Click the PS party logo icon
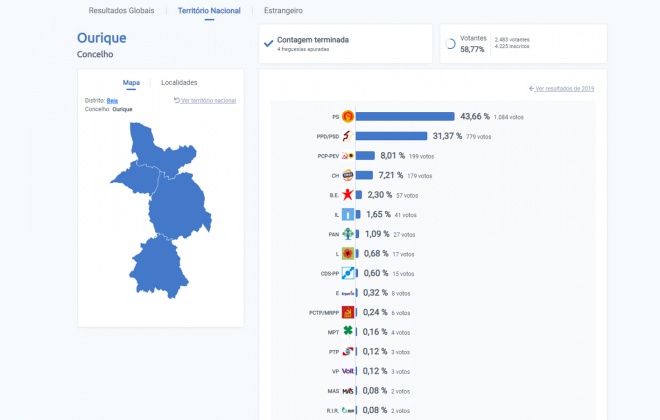 (348, 117)
